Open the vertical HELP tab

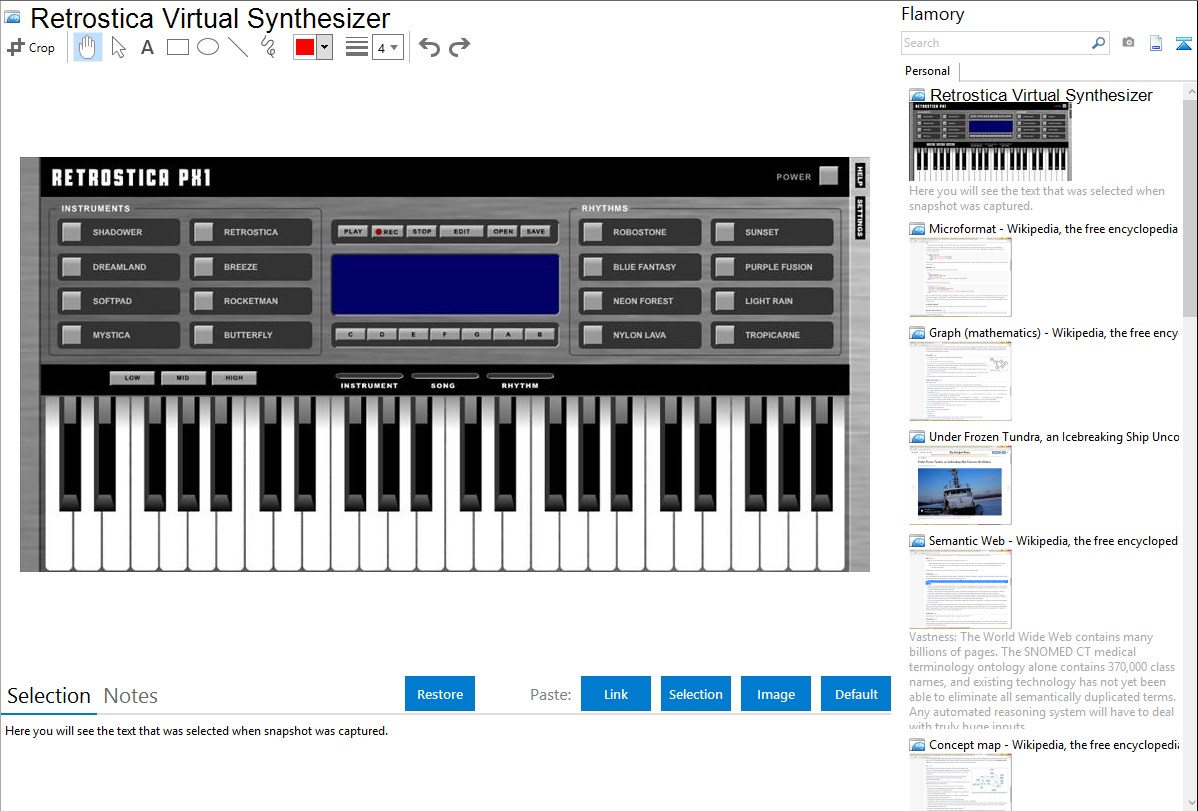tap(860, 175)
